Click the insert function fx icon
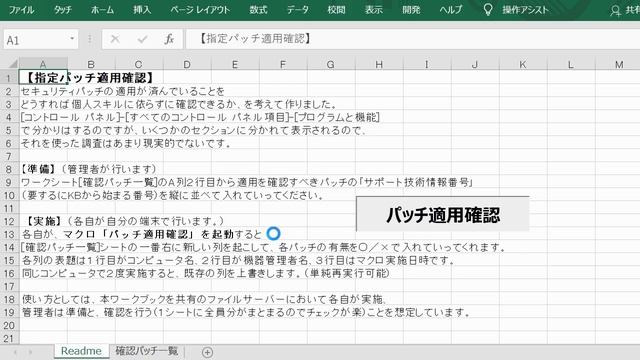This screenshot has height=360, width=640. [x=169, y=39]
